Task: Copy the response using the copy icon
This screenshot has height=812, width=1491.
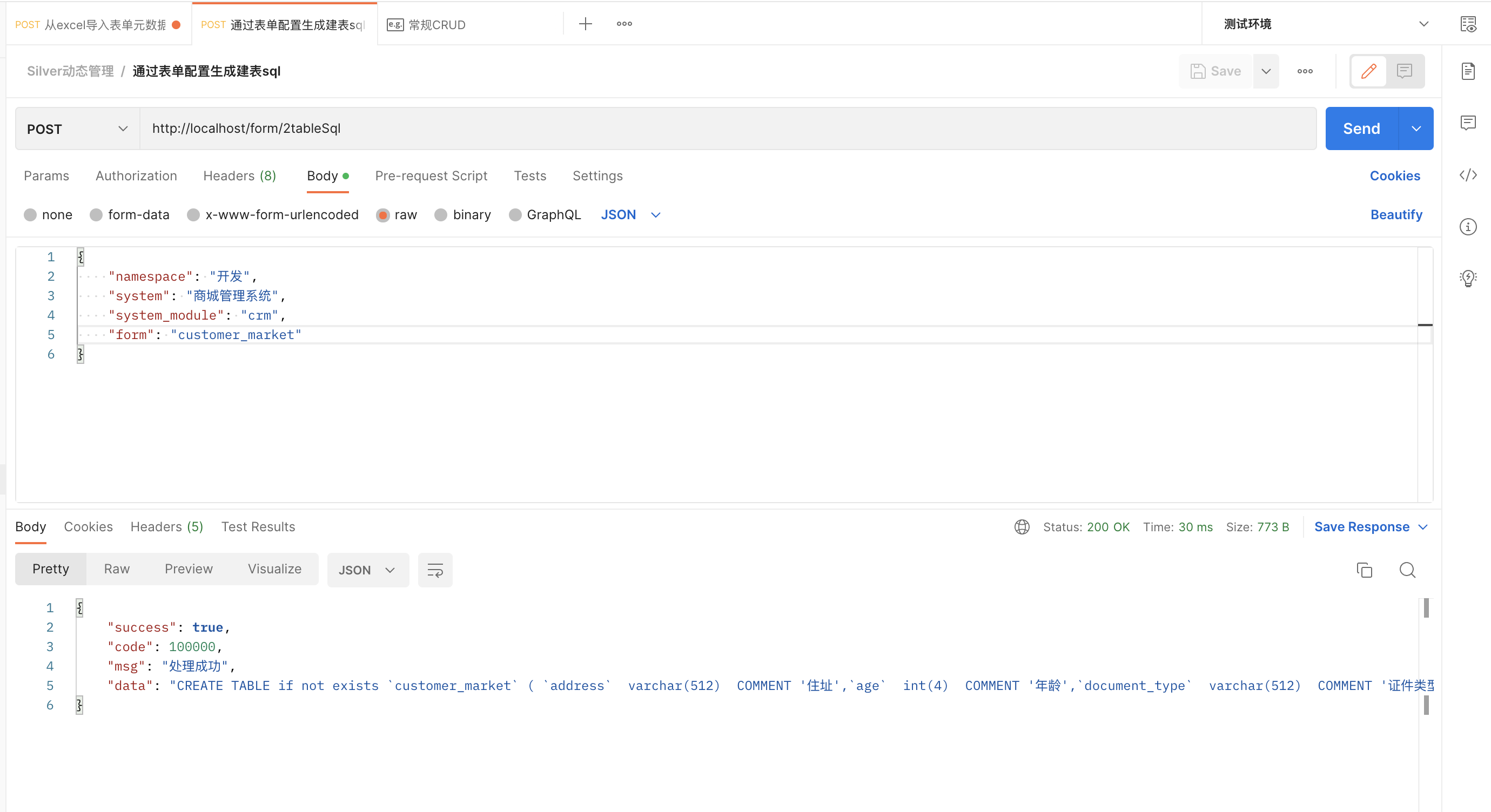Action: pyautogui.click(x=1364, y=570)
